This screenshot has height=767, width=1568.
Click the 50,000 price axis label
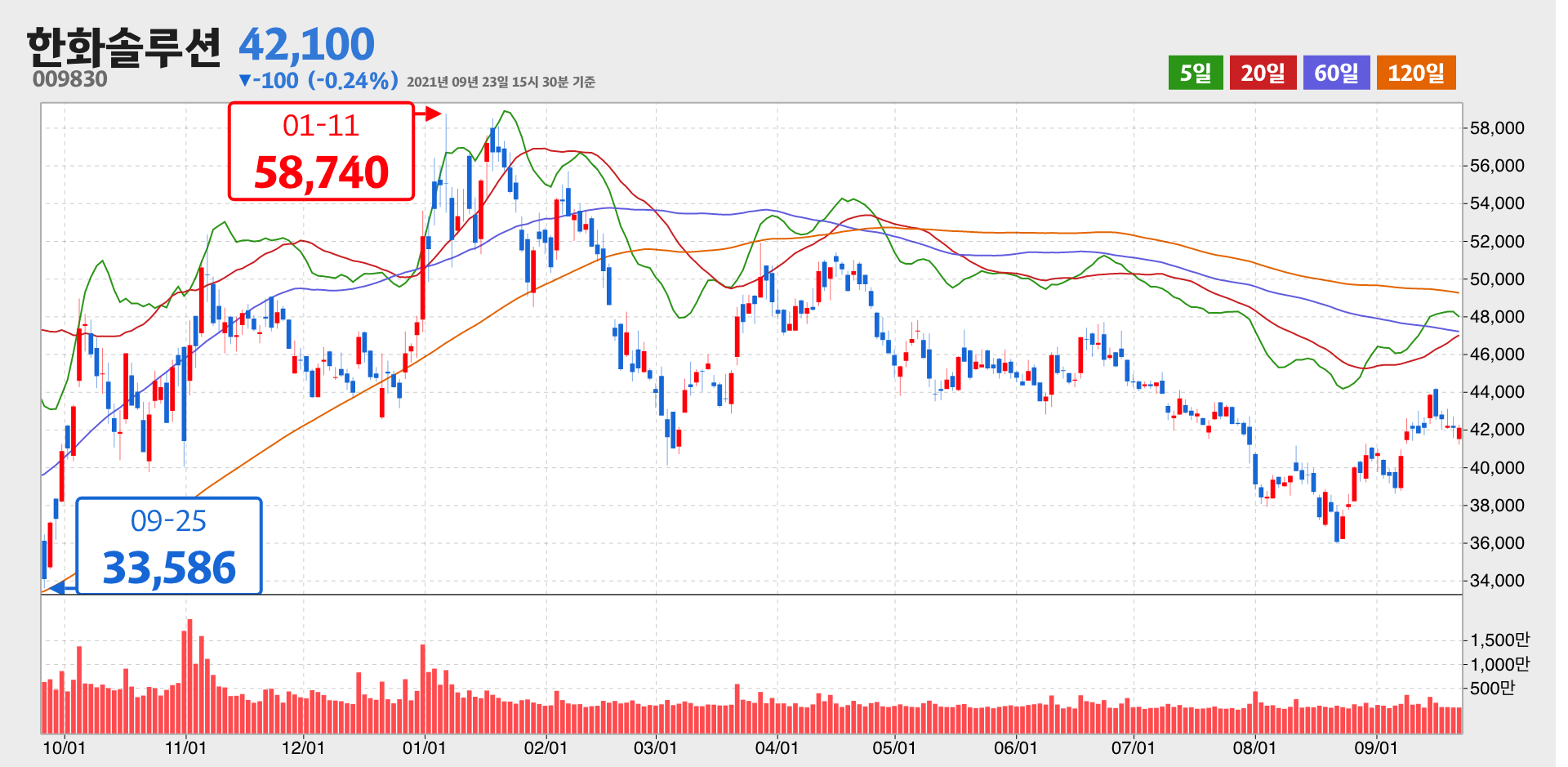pyautogui.click(x=1497, y=279)
